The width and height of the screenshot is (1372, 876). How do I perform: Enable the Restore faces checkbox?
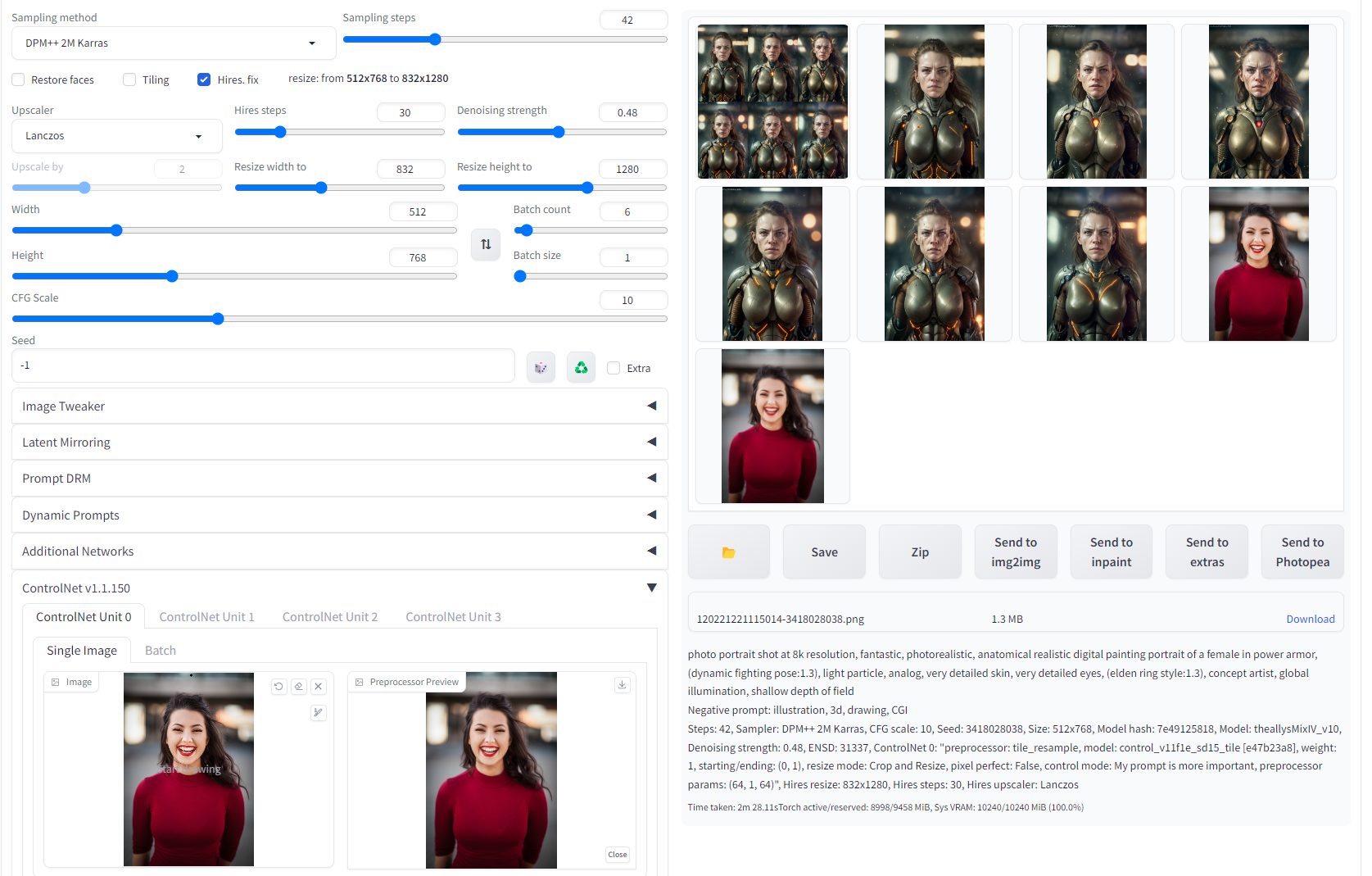click(18, 79)
